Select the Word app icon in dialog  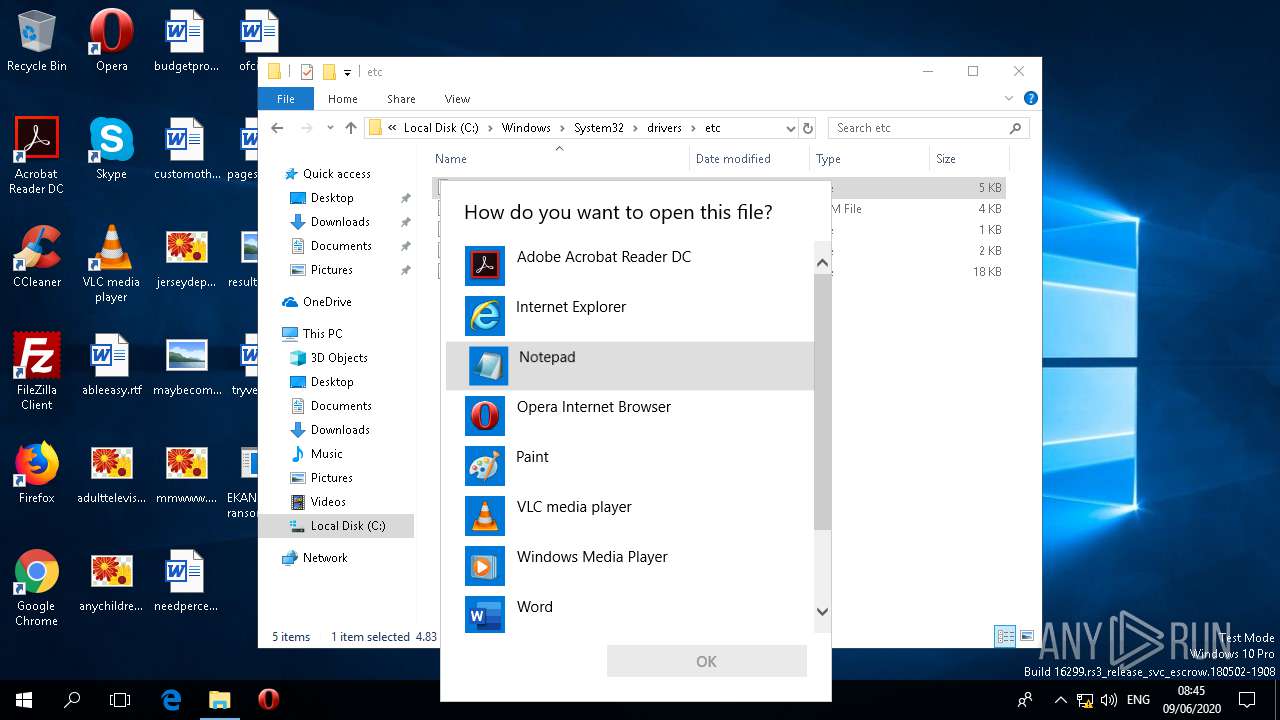(x=485, y=615)
